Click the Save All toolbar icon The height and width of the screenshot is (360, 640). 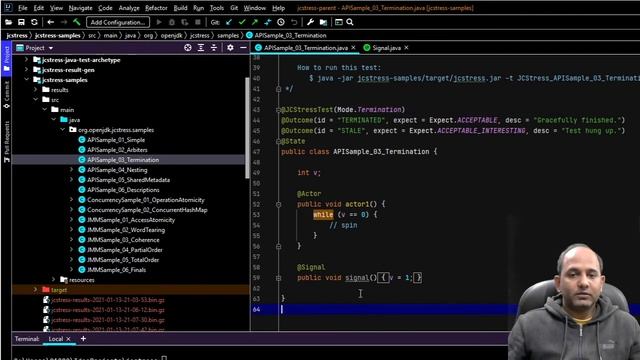pos(21,22)
